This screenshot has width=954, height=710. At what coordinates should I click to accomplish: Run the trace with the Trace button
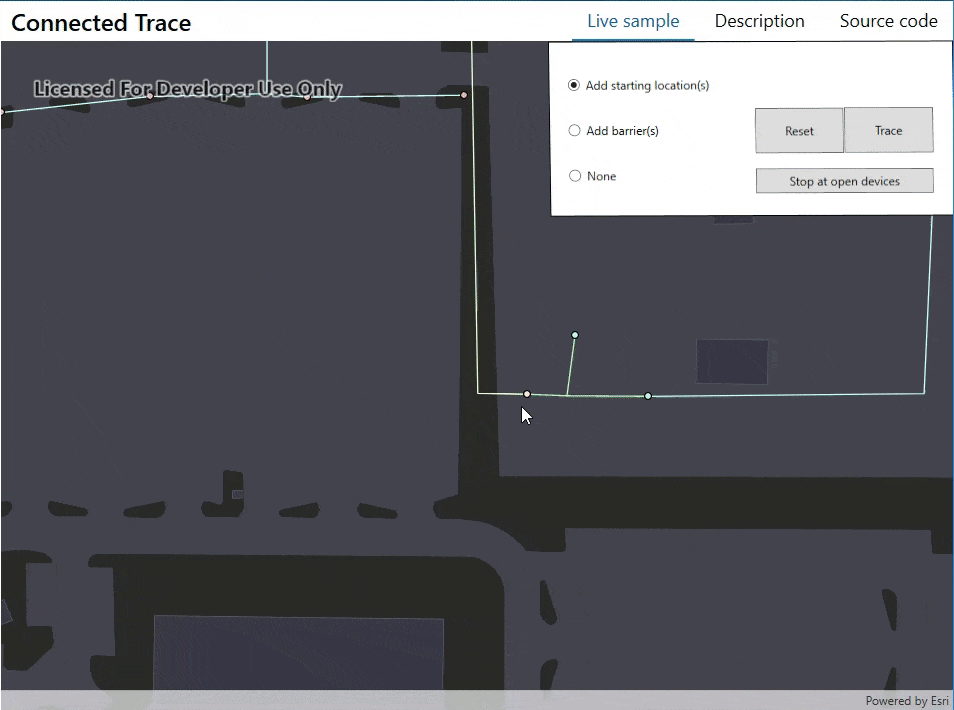click(x=888, y=130)
